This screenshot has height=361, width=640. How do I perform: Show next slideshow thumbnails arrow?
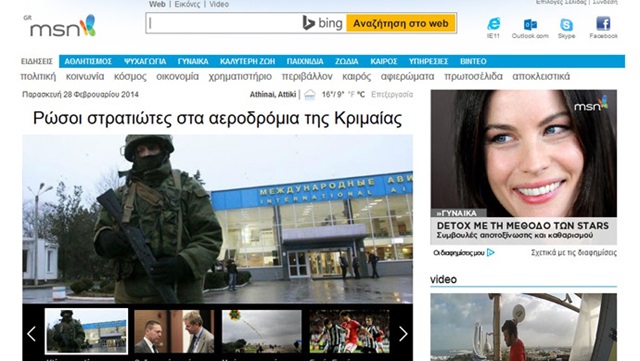(403, 334)
